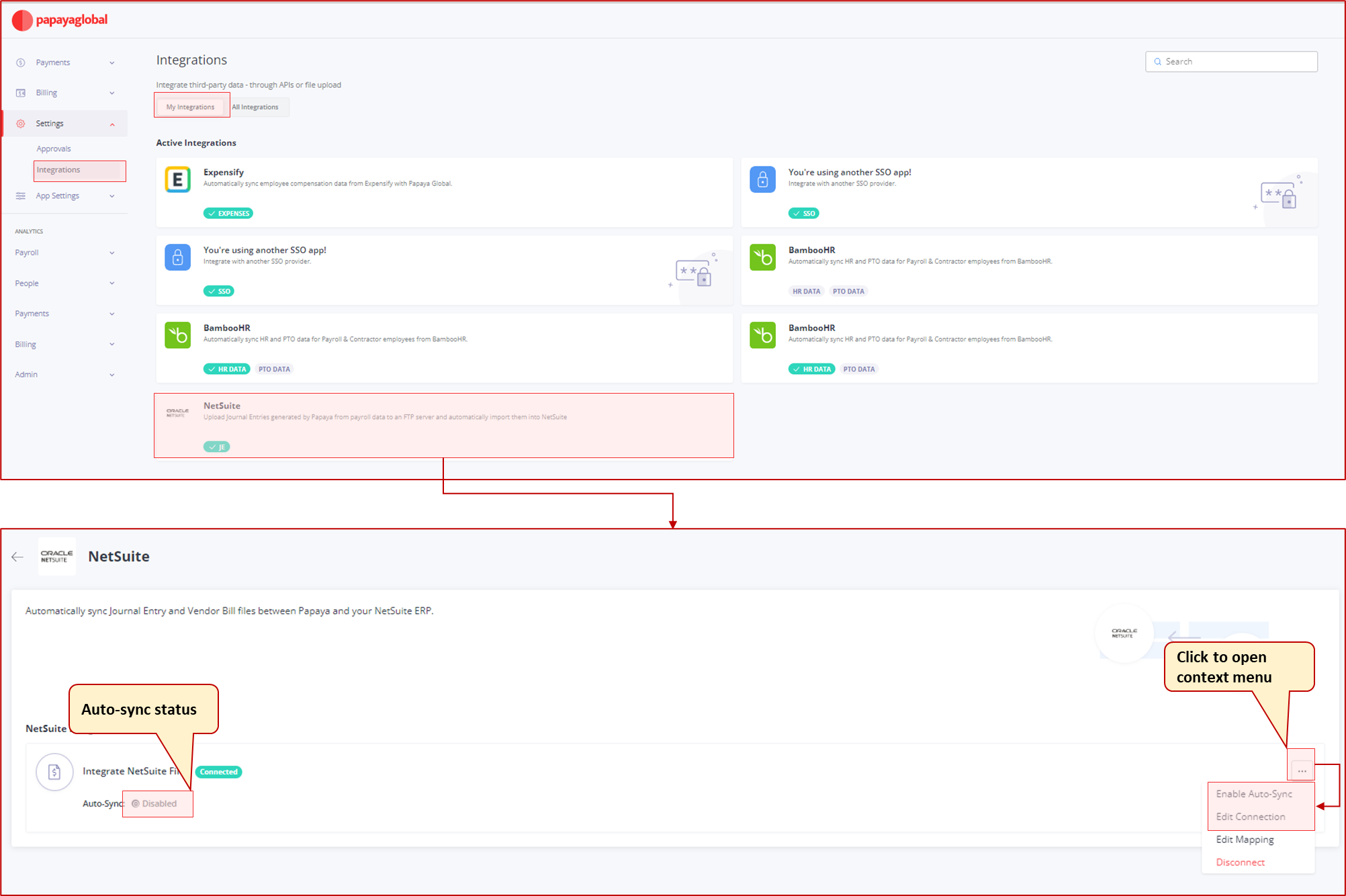Click the back arrow on NetSuite page
Screen dimensions: 1346x896
(x=17, y=557)
